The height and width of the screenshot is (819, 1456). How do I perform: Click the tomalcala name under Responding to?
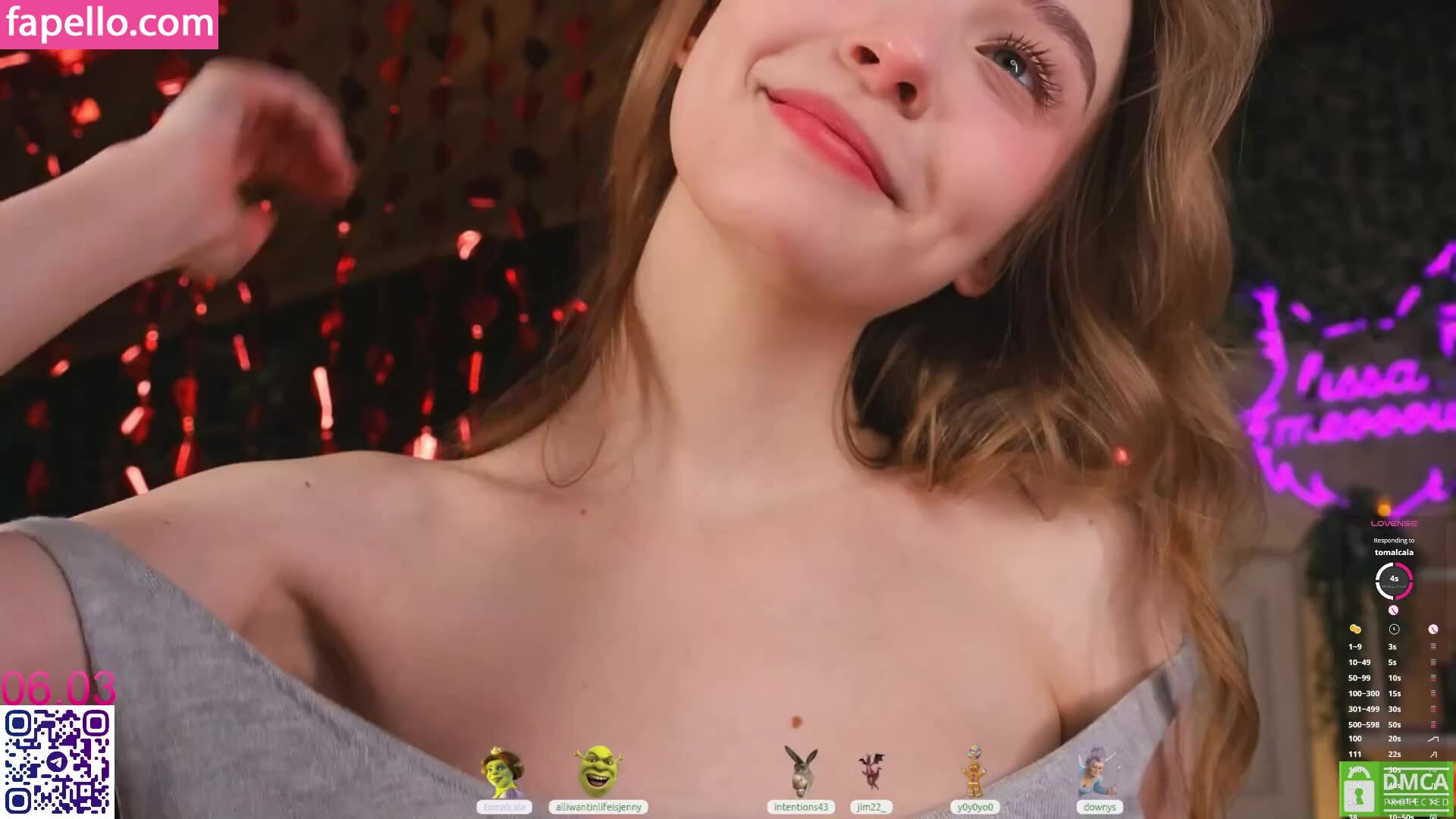(x=1394, y=553)
